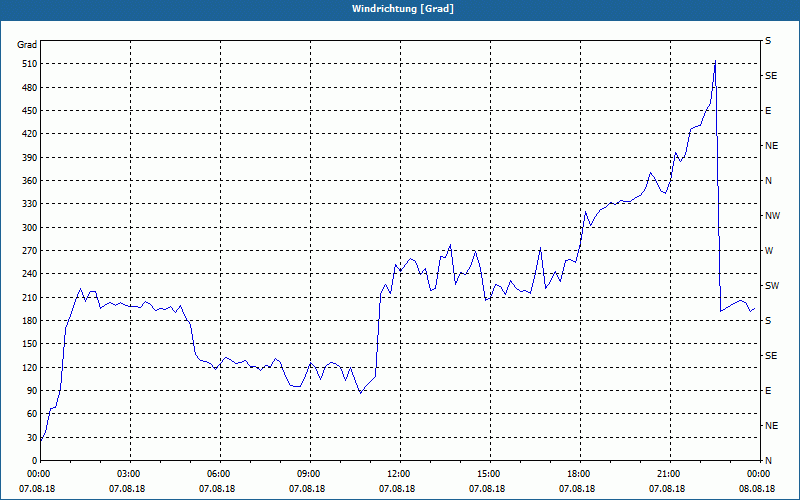This screenshot has width=800, height=500.
Task: Select the topmost 'S' compass label
Action: point(768,41)
